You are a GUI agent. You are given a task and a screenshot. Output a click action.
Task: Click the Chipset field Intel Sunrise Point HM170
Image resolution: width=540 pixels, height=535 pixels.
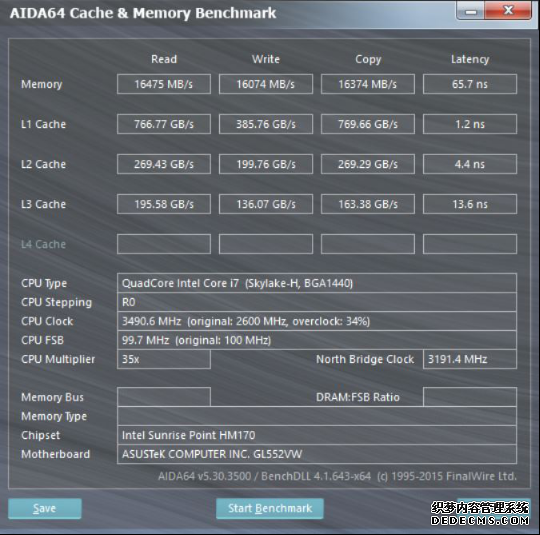[317, 435]
